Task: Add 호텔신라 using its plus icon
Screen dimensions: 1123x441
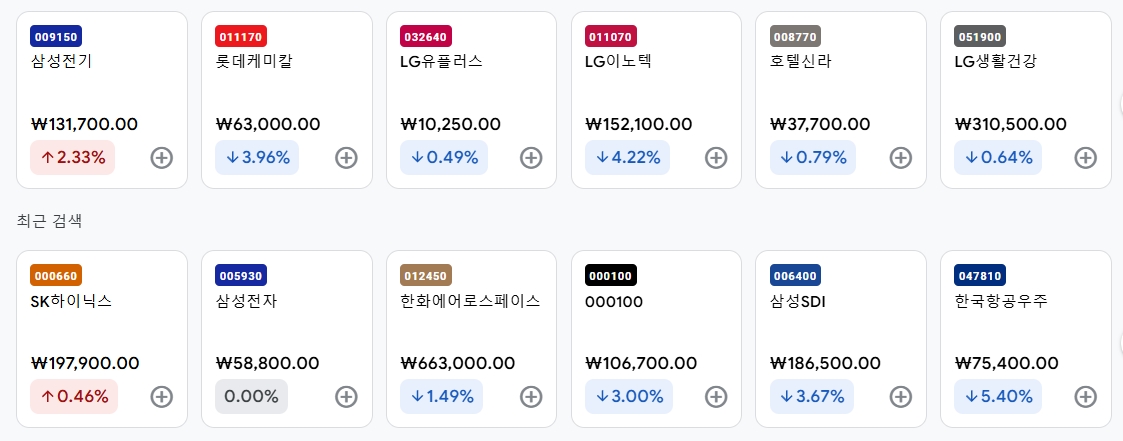Action: 900,158
